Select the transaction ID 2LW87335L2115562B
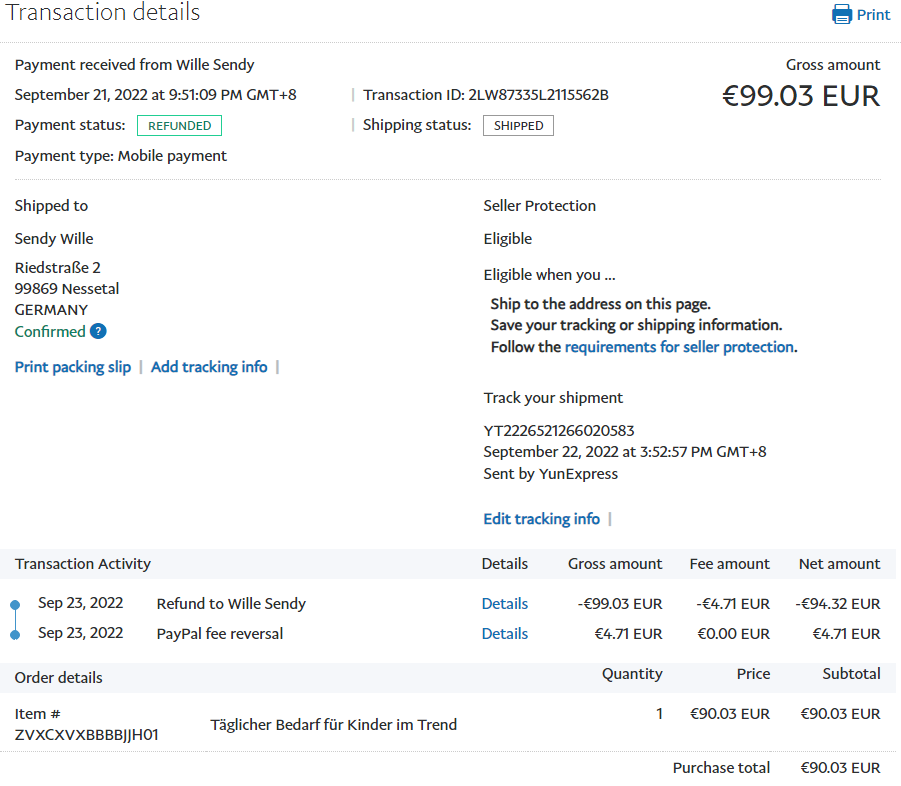 (x=538, y=95)
